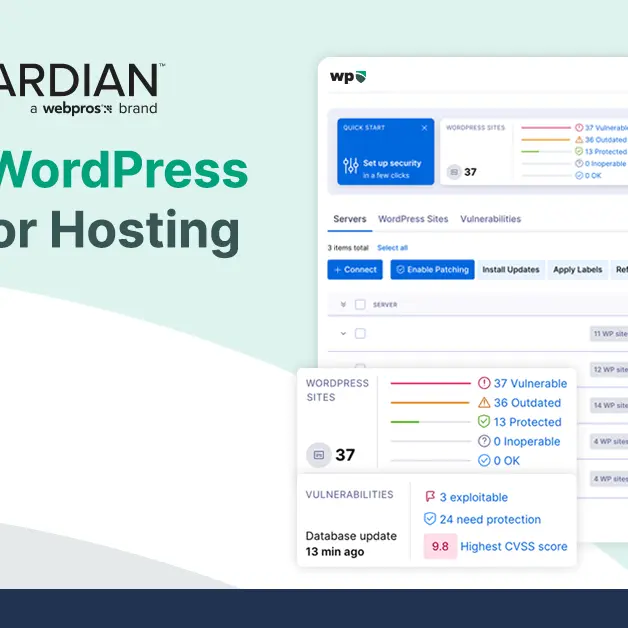Tick the first server row checkbox

[360, 333]
